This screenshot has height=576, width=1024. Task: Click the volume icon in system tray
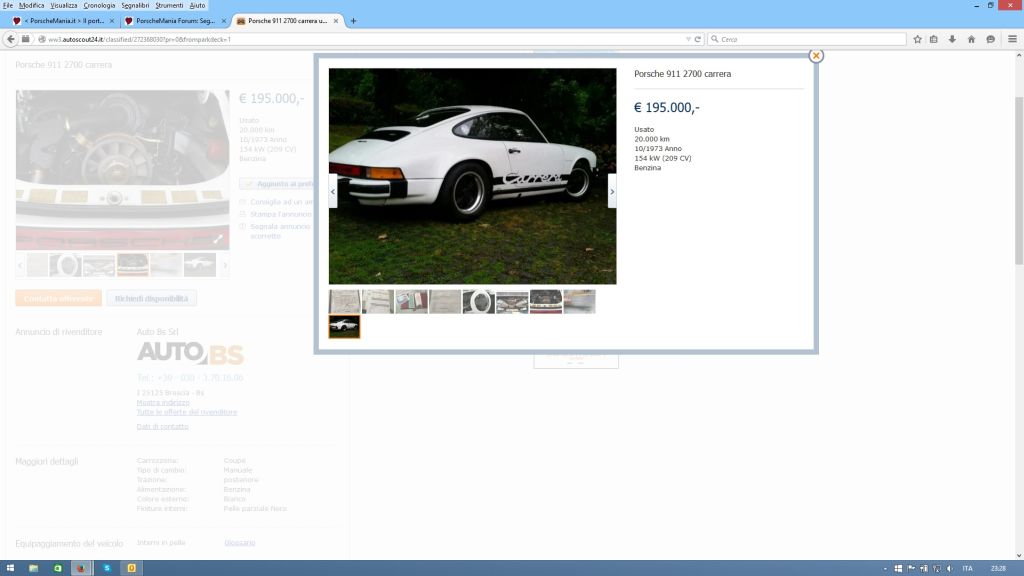pyautogui.click(x=950, y=569)
